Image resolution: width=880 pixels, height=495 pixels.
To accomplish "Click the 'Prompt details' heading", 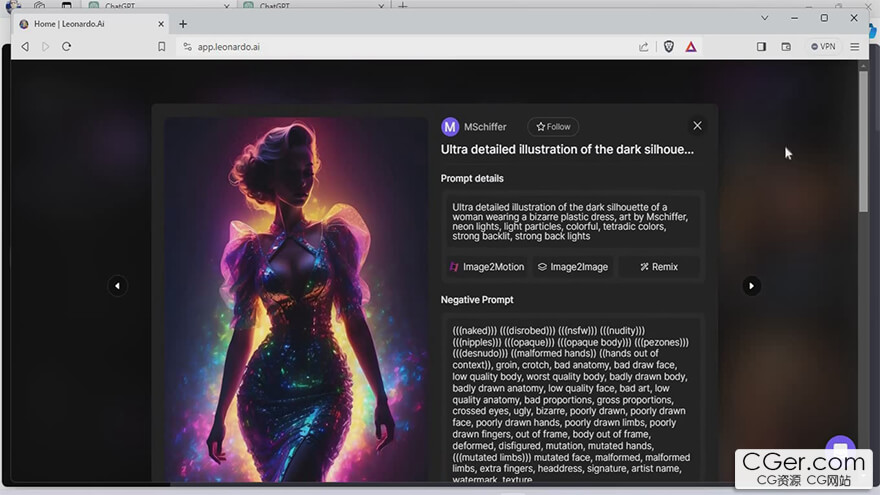I will click(x=472, y=178).
